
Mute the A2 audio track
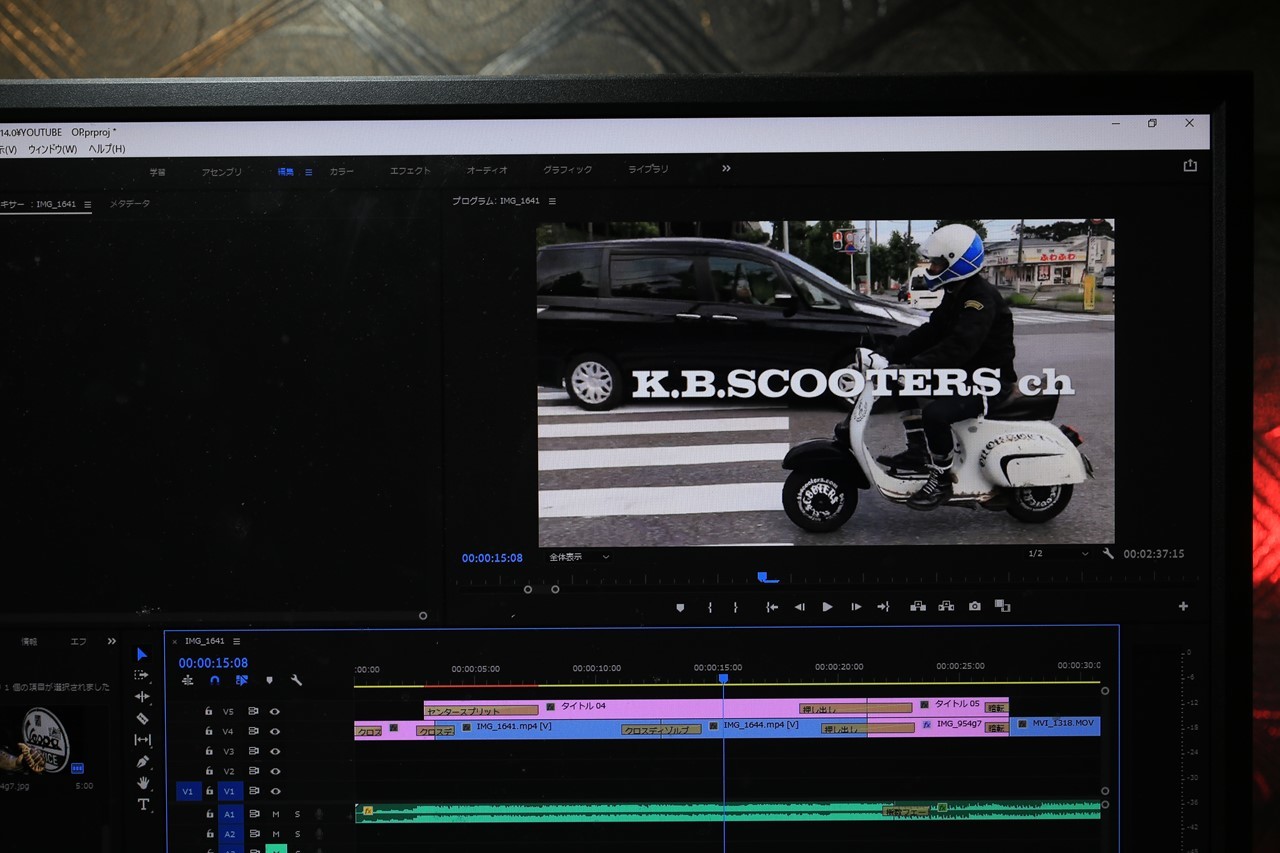pyautogui.click(x=276, y=834)
